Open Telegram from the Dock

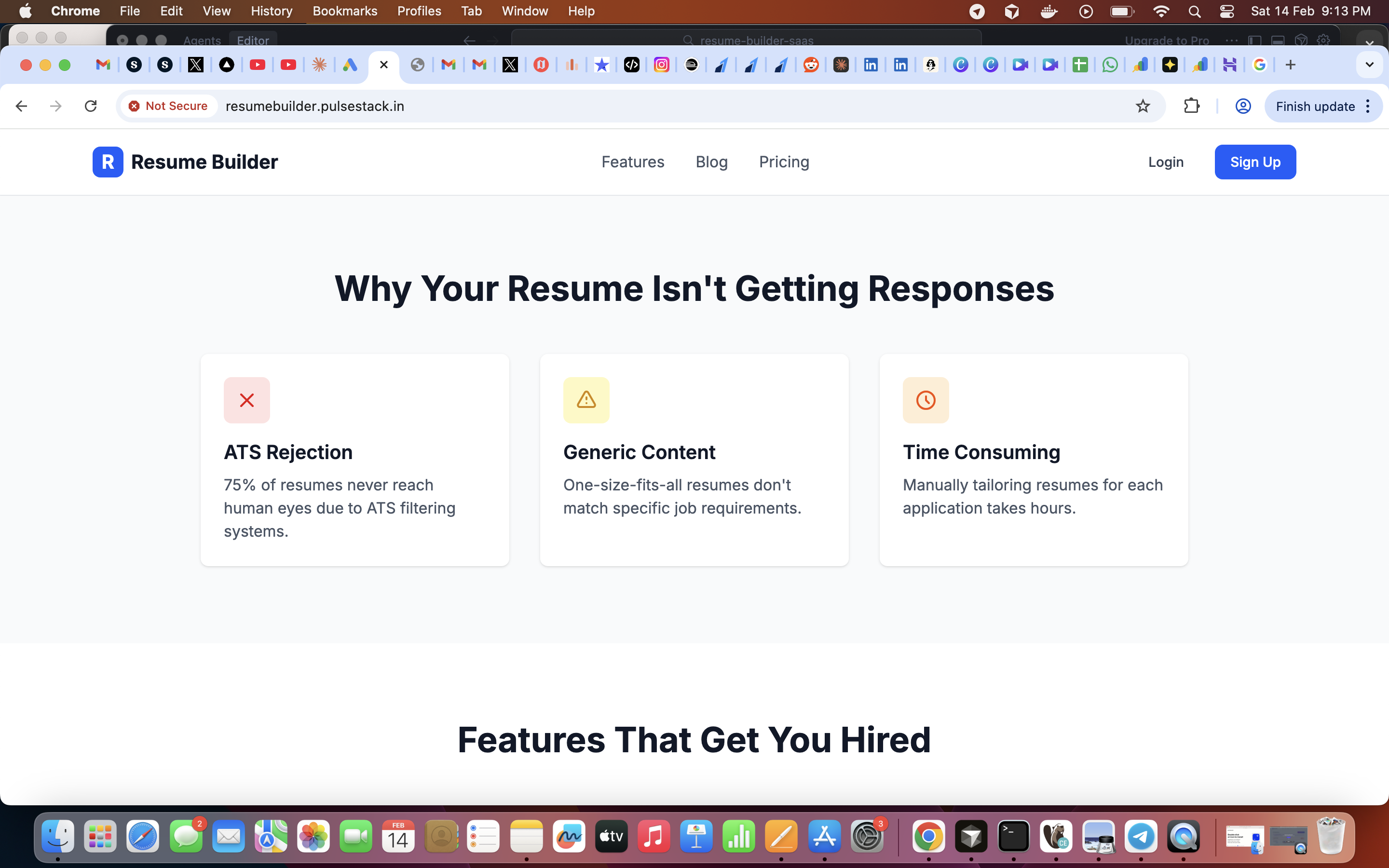click(1141, 837)
